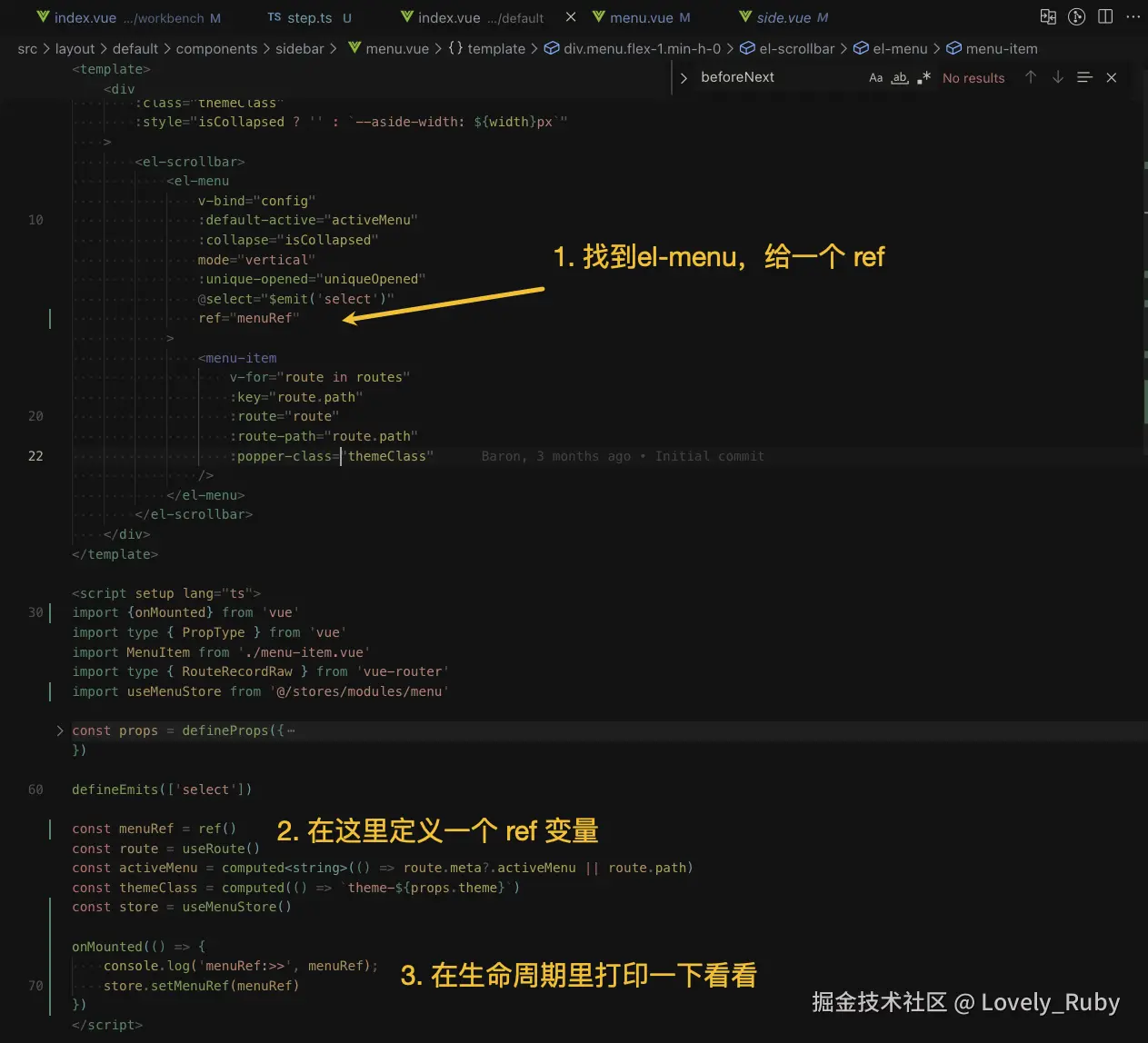Open el-menu breadcrumb

(x=900, y=48)
